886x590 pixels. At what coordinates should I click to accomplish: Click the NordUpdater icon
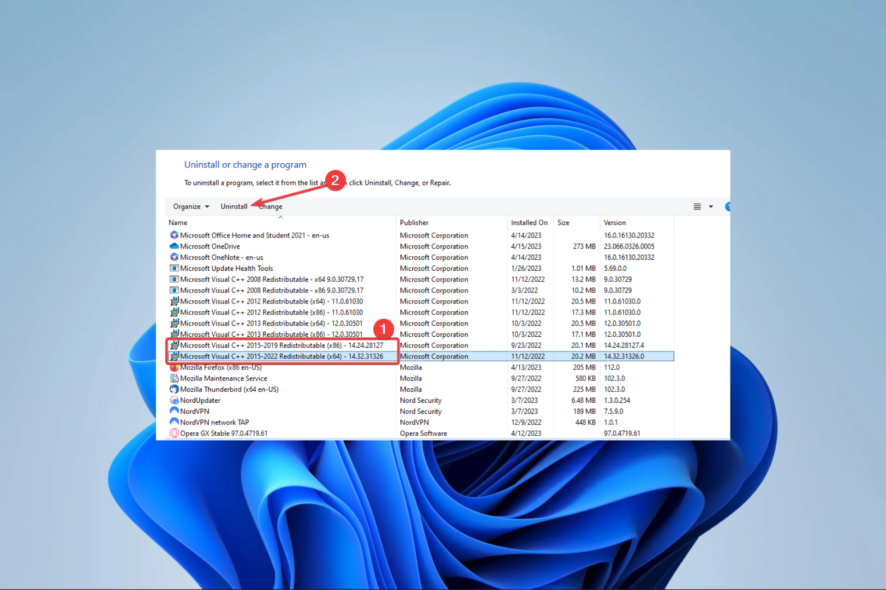[x=176, y=399]
